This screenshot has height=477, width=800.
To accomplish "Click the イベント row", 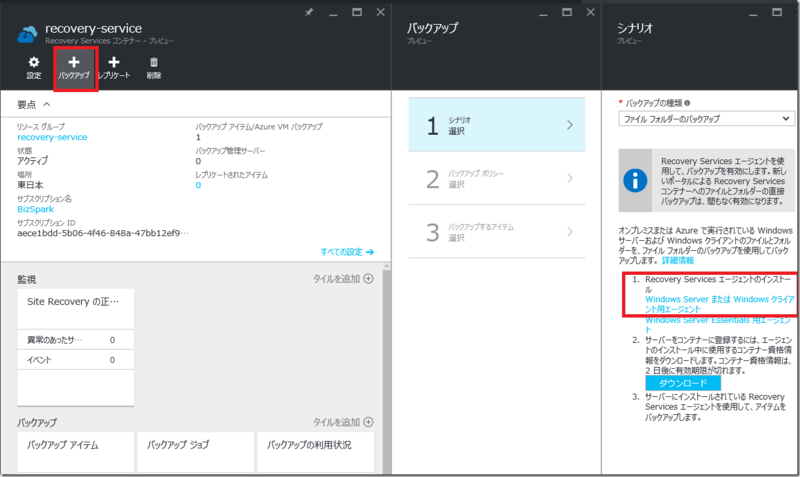I will (76, 360).
